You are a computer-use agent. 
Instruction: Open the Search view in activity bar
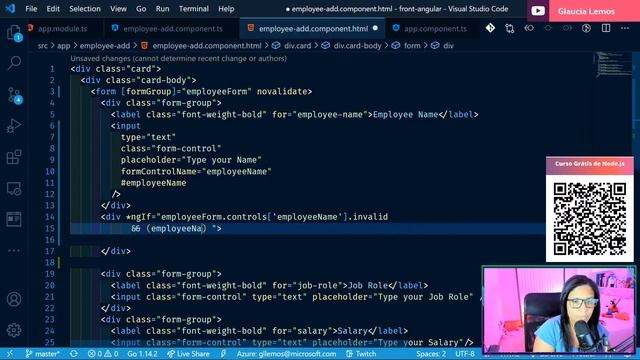(14, 63)
